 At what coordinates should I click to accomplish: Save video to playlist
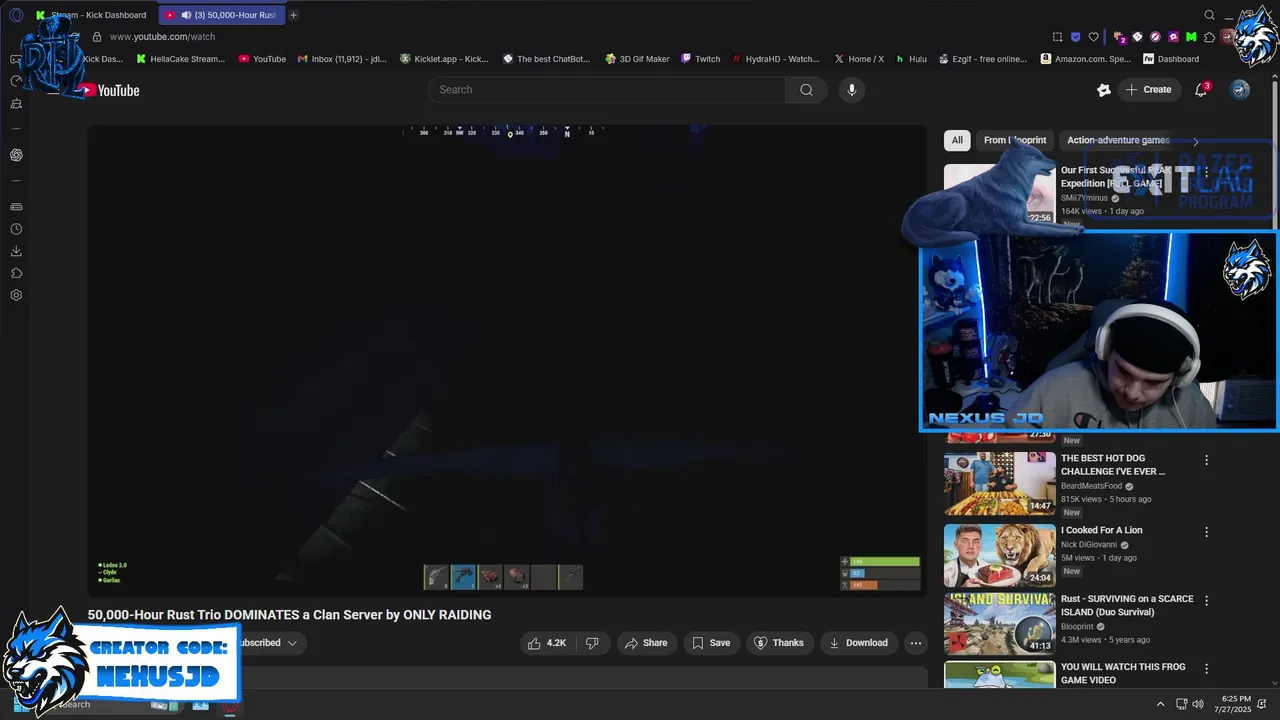pyautogui.click(x=711, y=643)
